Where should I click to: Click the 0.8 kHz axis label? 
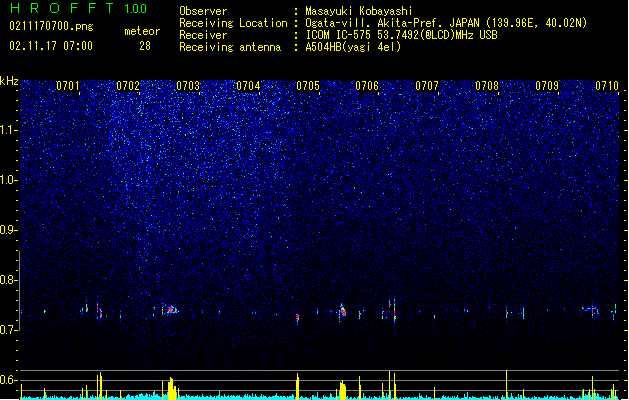pos(9,280)
